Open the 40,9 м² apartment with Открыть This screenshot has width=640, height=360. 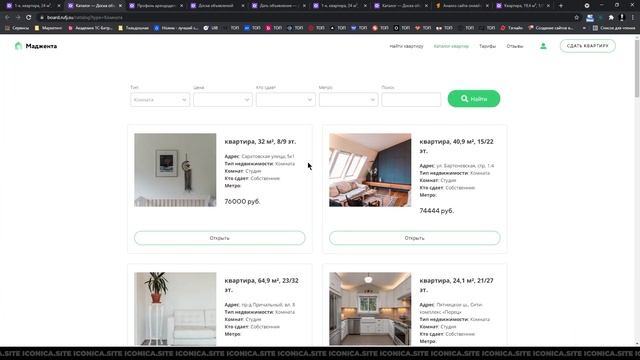(415, 238)
